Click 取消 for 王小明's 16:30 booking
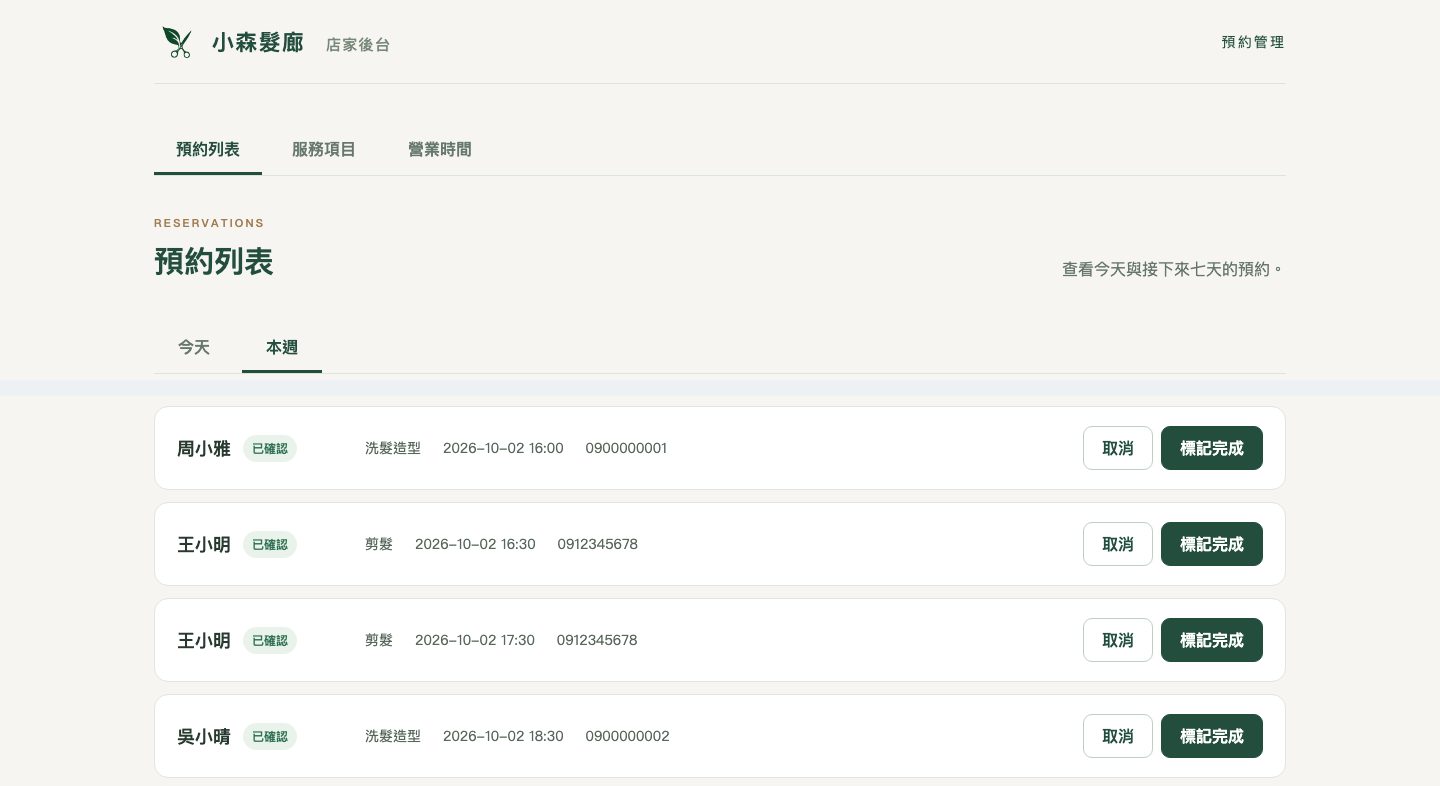This screenshot has height=786, width=1440. coord(1118,544)
